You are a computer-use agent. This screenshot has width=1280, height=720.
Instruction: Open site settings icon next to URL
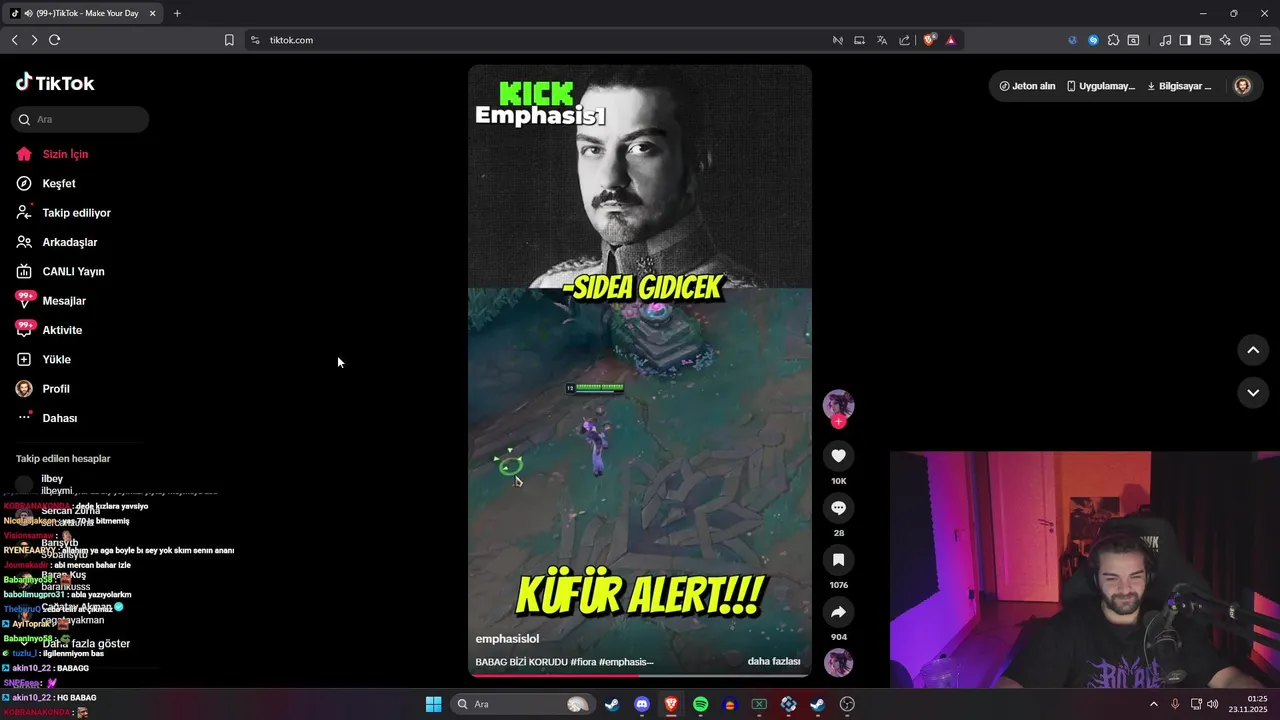(255, 40)
